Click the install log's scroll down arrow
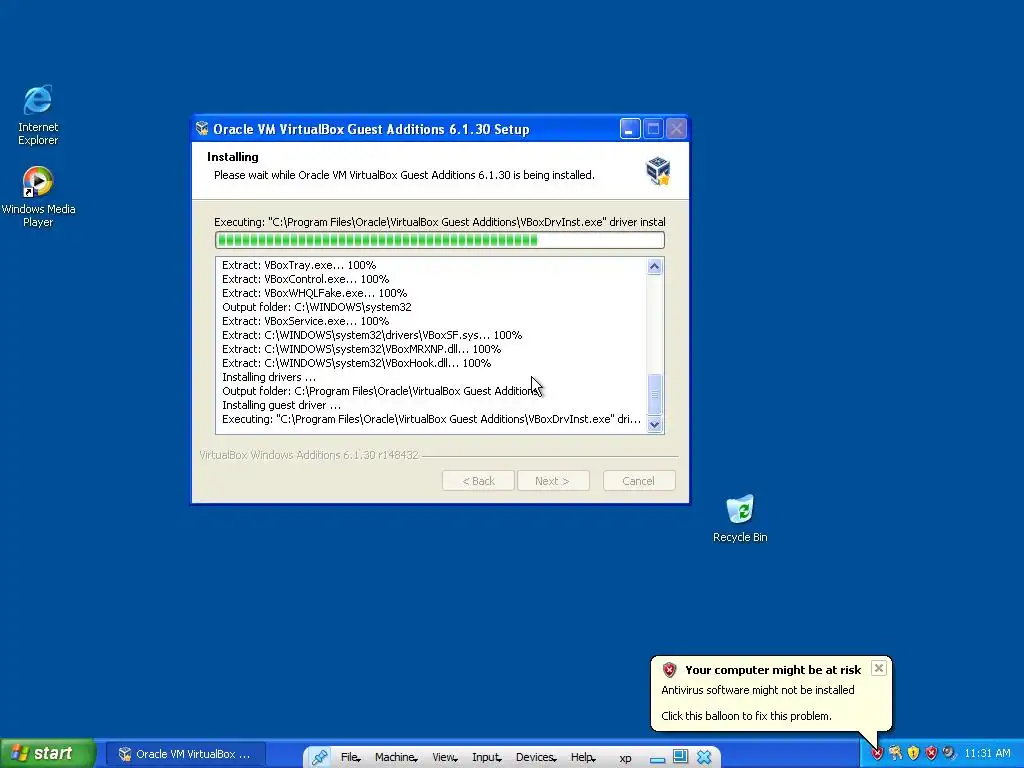Screen dimensions: 1024x768 654,424
